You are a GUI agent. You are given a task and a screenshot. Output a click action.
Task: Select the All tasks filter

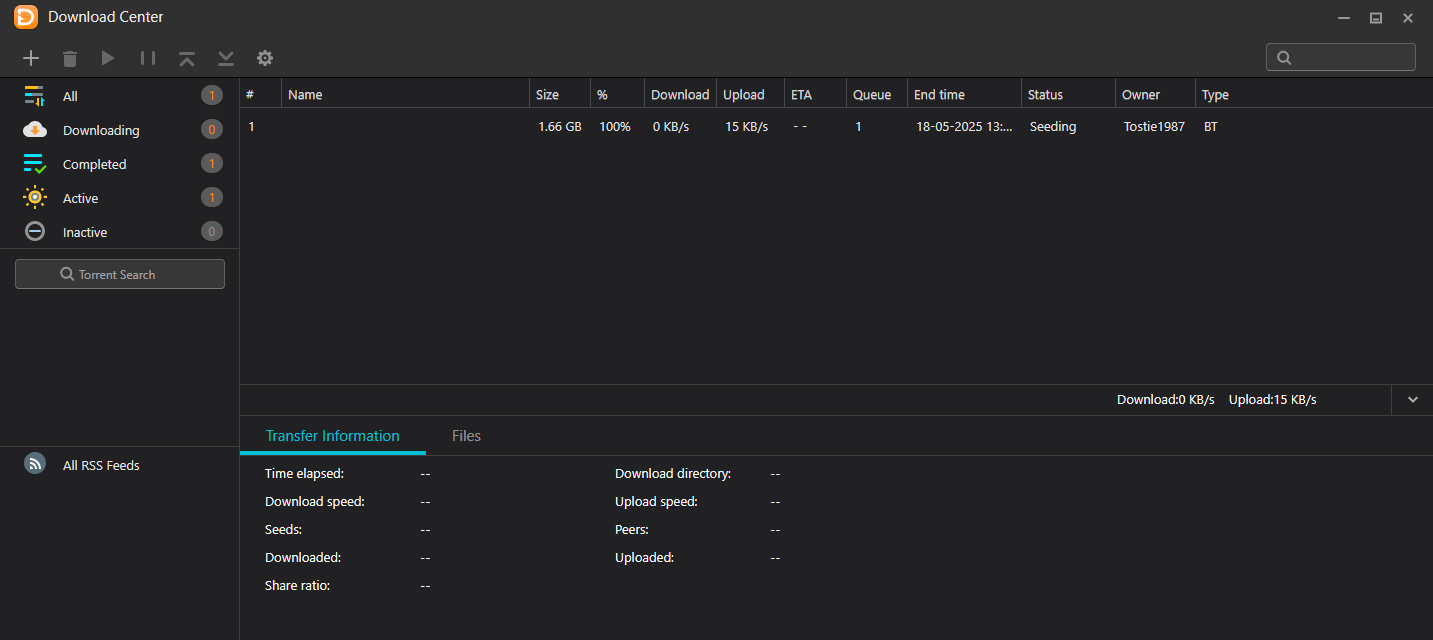pyautogui.click(x=120, y=96)
